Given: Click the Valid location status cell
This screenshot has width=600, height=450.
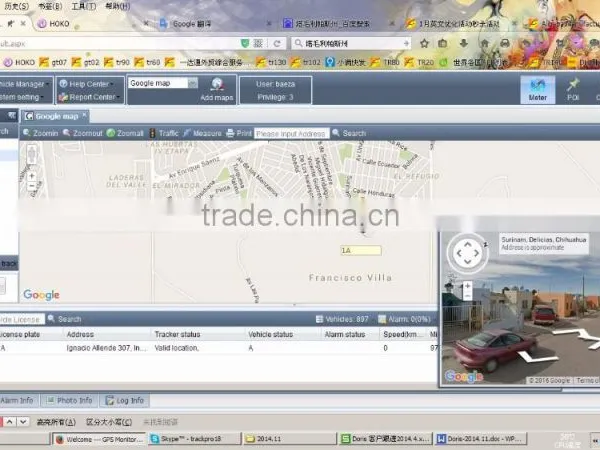Looking at the screenshot, I should pyautogui.click(x=176, y=348).
